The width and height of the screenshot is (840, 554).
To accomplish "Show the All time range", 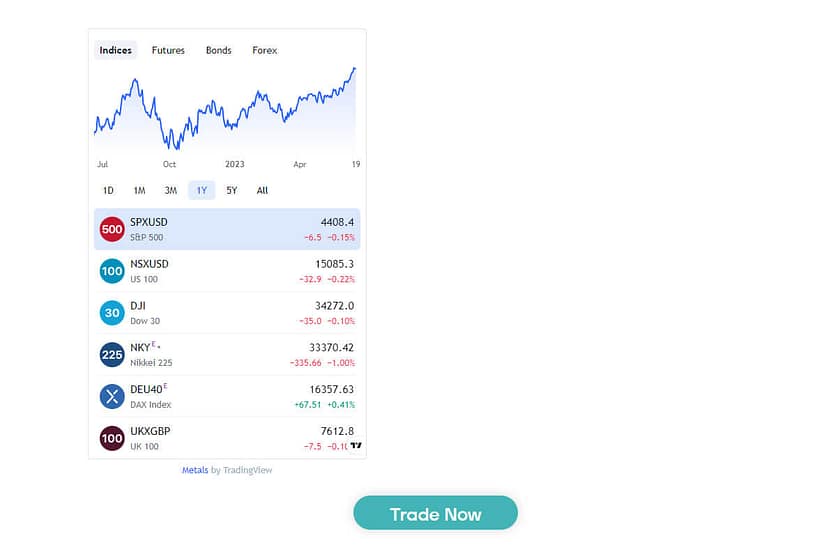I will point(262,190).
